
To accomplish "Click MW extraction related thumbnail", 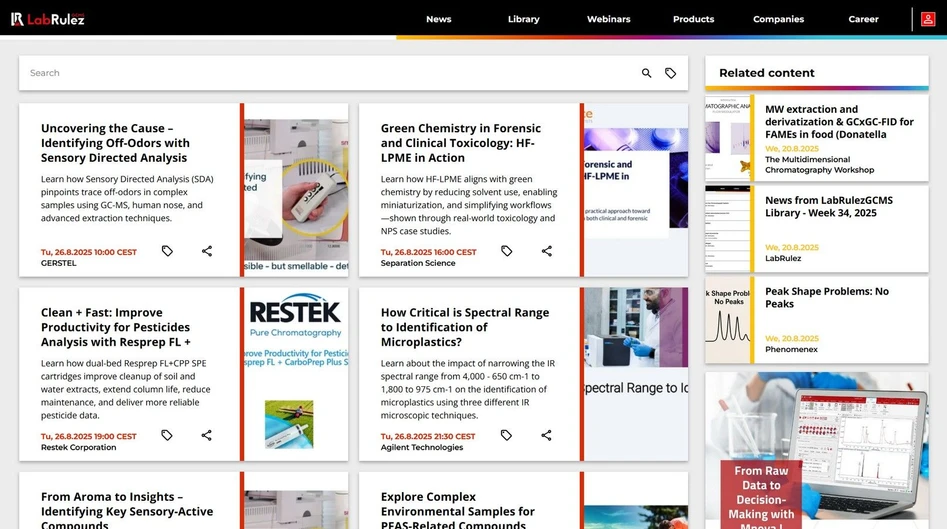I will [x=728, y=138].
